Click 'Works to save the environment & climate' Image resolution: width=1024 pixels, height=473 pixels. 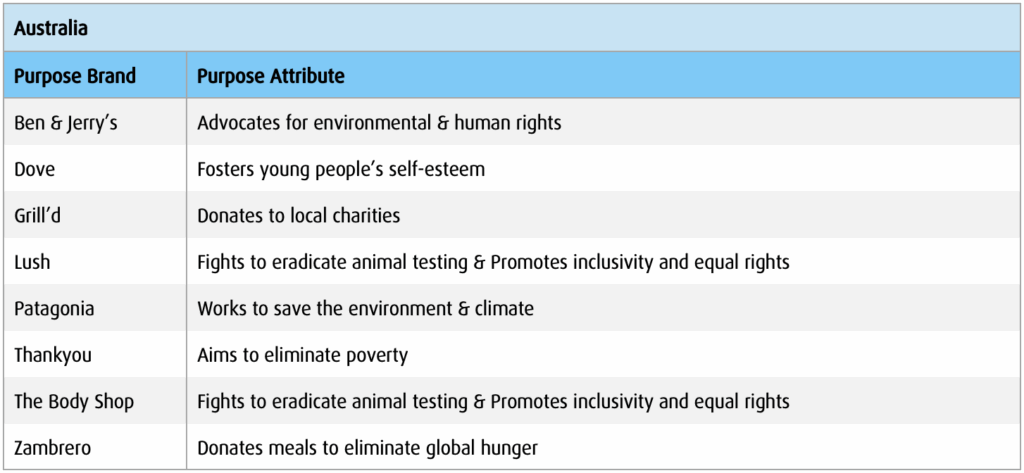[365, 308]
